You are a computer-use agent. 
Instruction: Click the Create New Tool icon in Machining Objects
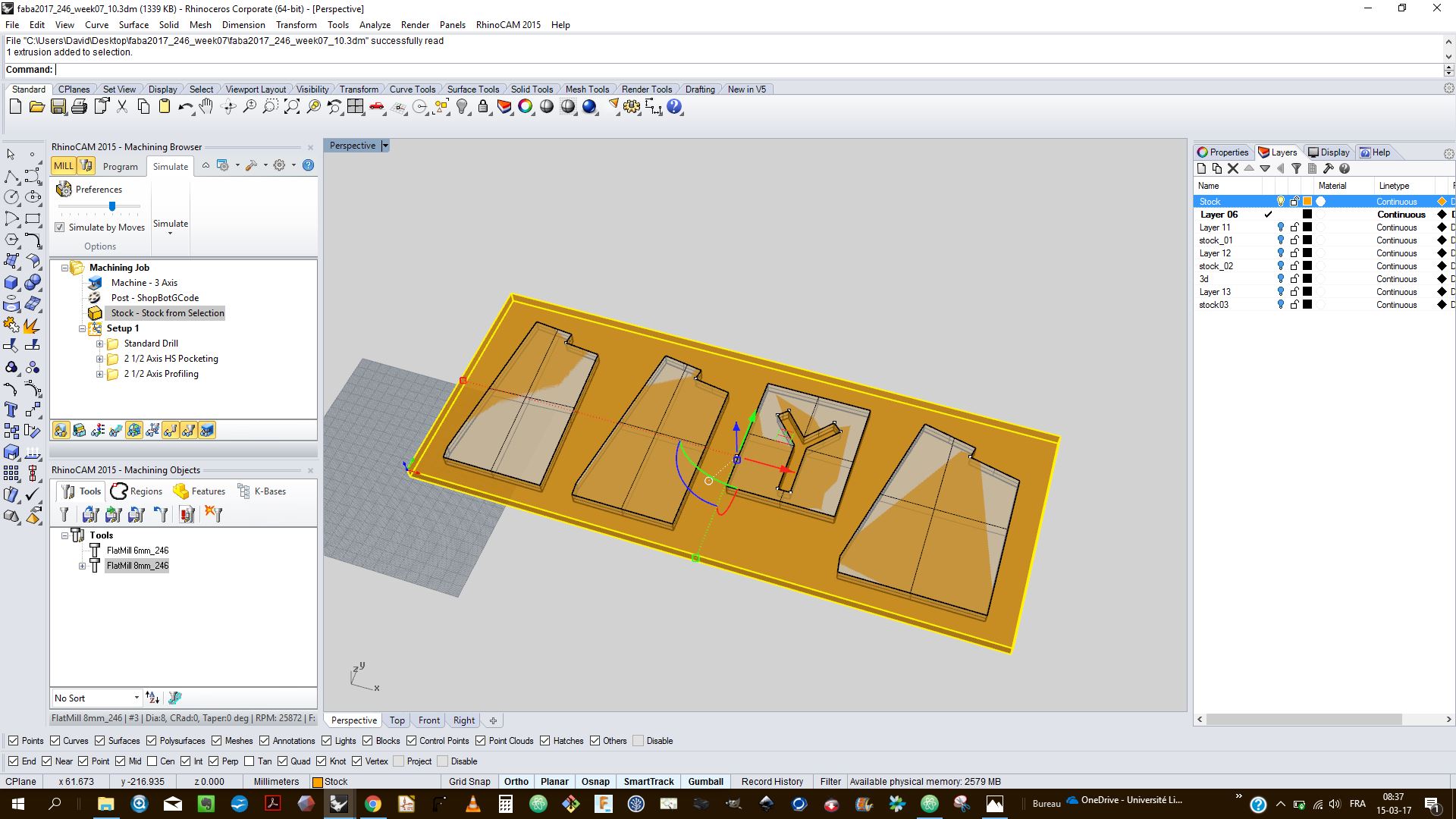tap(64, 515)
